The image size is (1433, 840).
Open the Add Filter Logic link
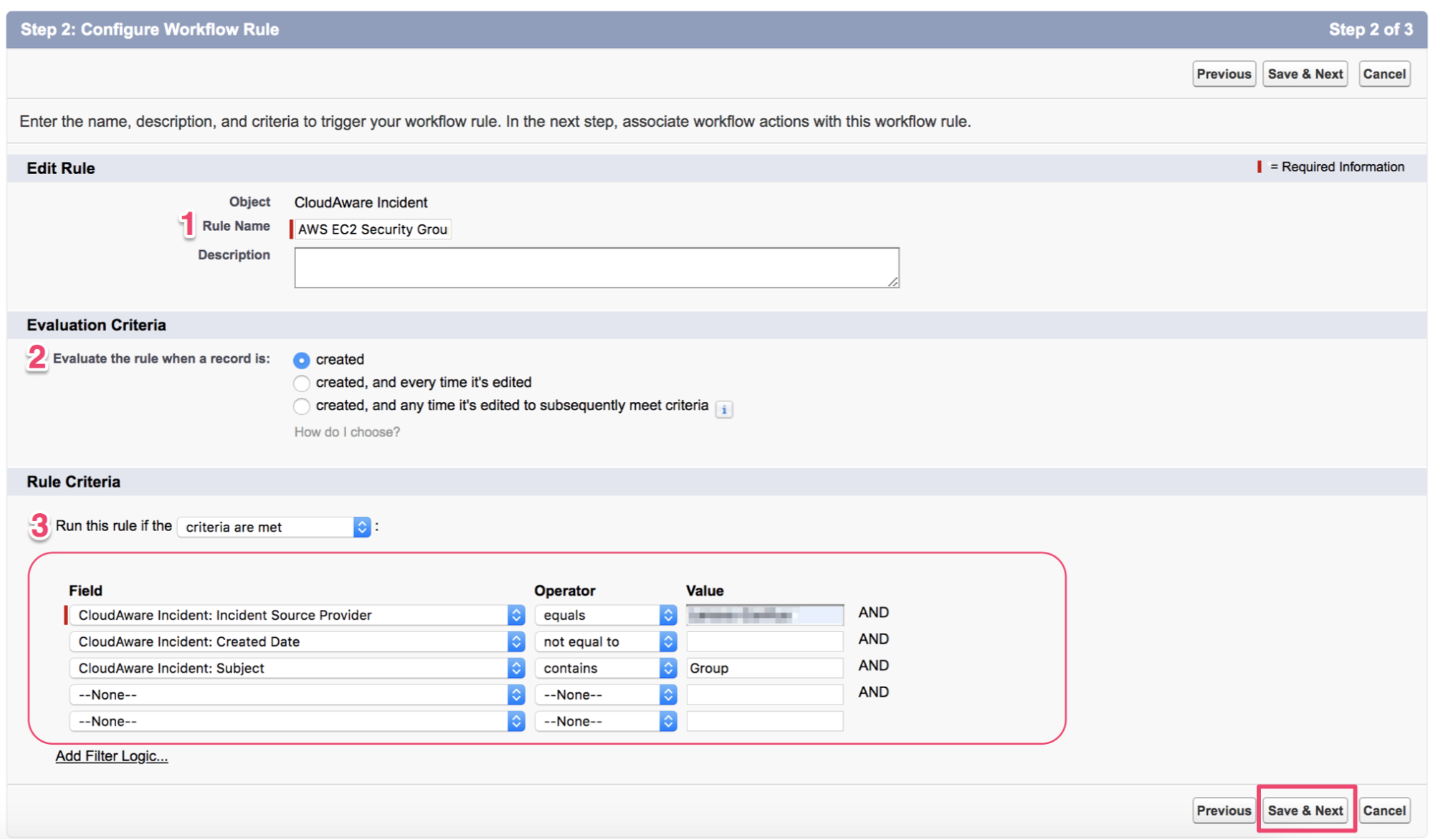click(x=112, y=756)
